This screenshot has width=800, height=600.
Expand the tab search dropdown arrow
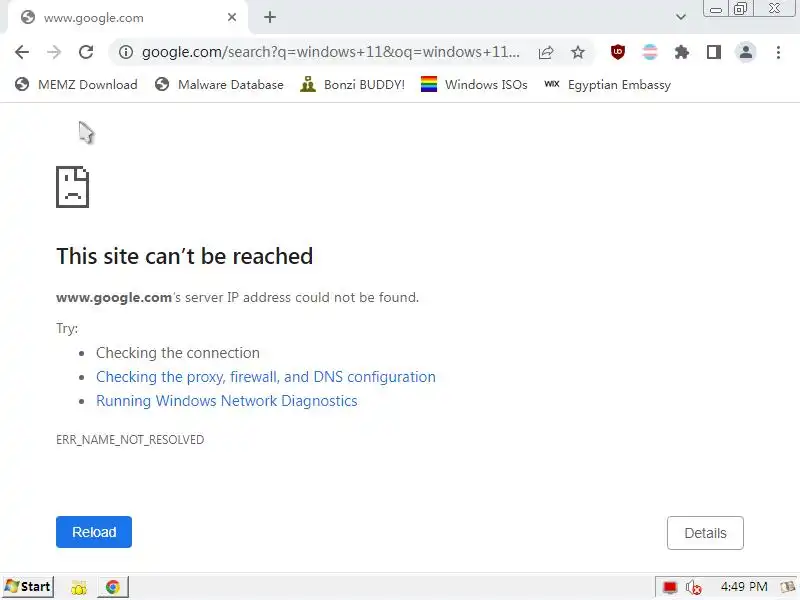click(x=681, y=17)
